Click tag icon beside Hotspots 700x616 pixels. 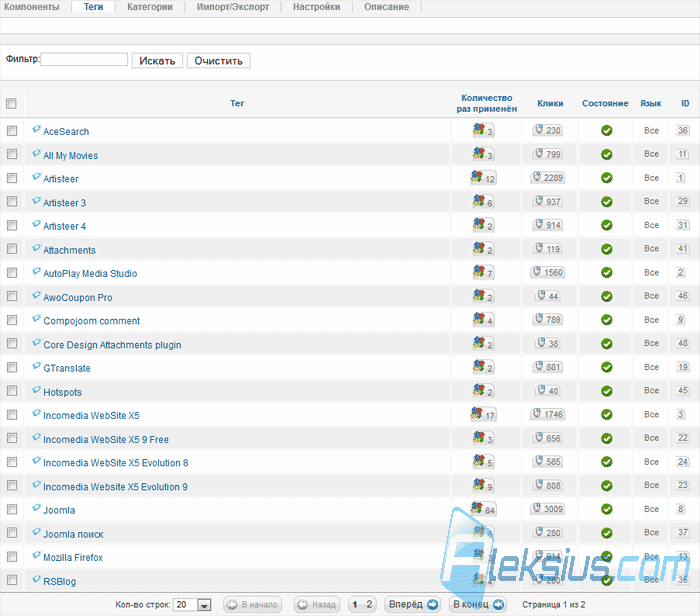click(37, 390)
